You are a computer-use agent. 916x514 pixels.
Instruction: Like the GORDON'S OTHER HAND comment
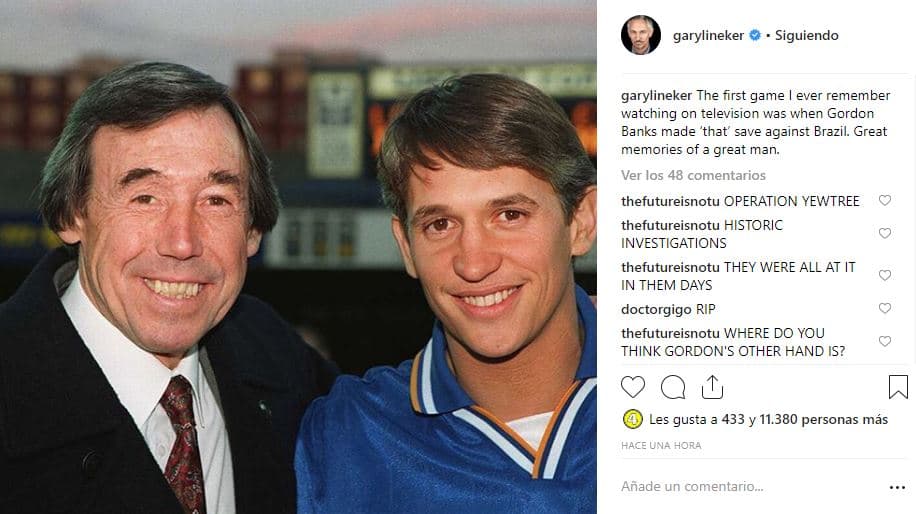click(884, 341)
